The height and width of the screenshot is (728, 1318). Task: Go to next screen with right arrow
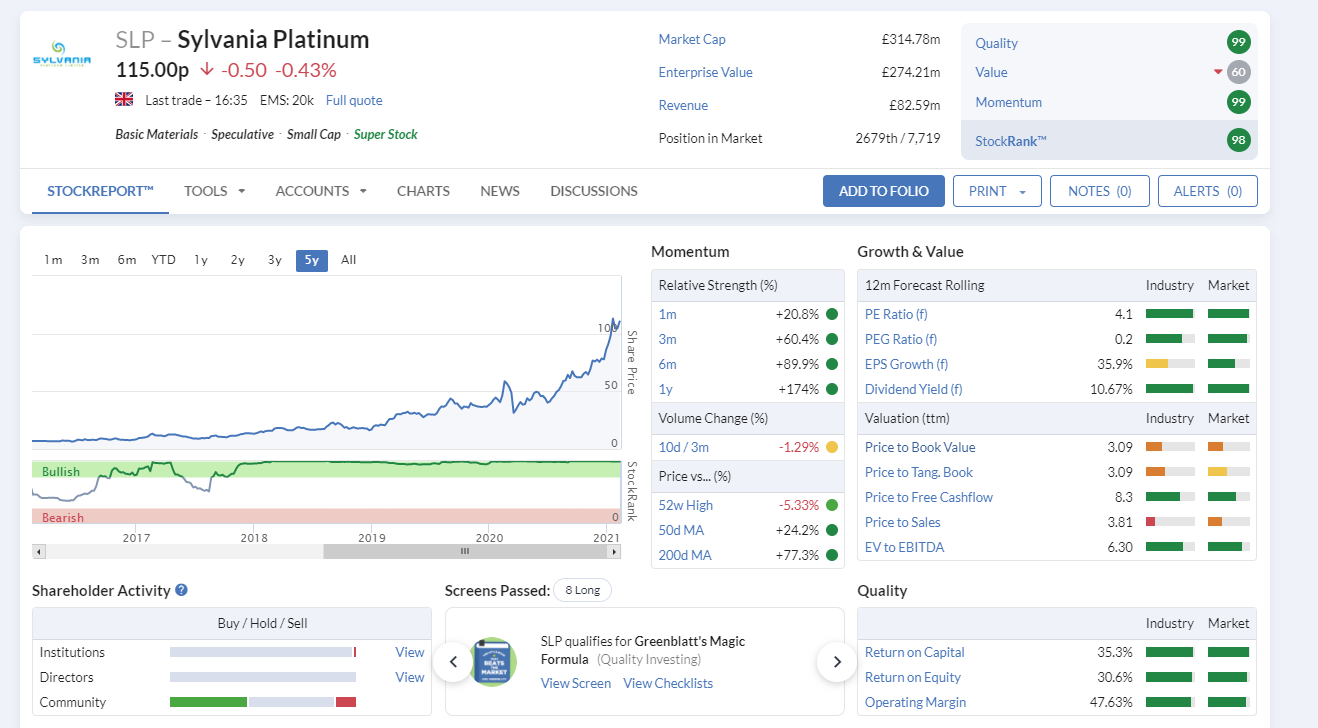coord(836,661)
